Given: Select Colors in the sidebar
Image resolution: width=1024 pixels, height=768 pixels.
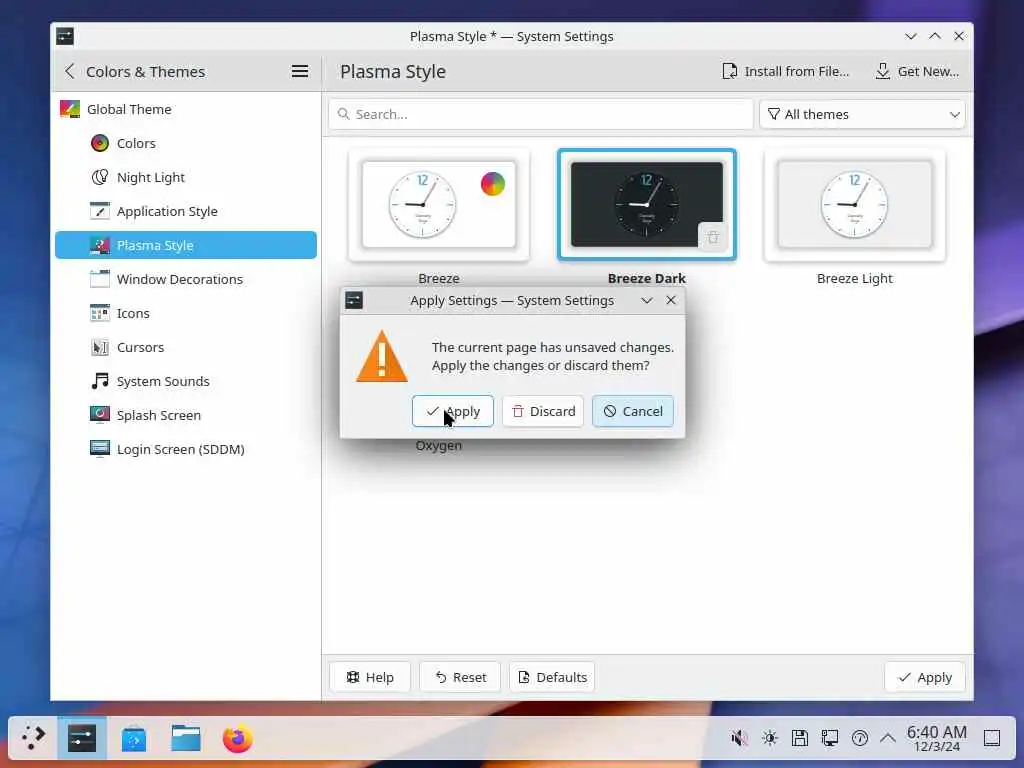Looking at the screenshot, I should 186,143.
